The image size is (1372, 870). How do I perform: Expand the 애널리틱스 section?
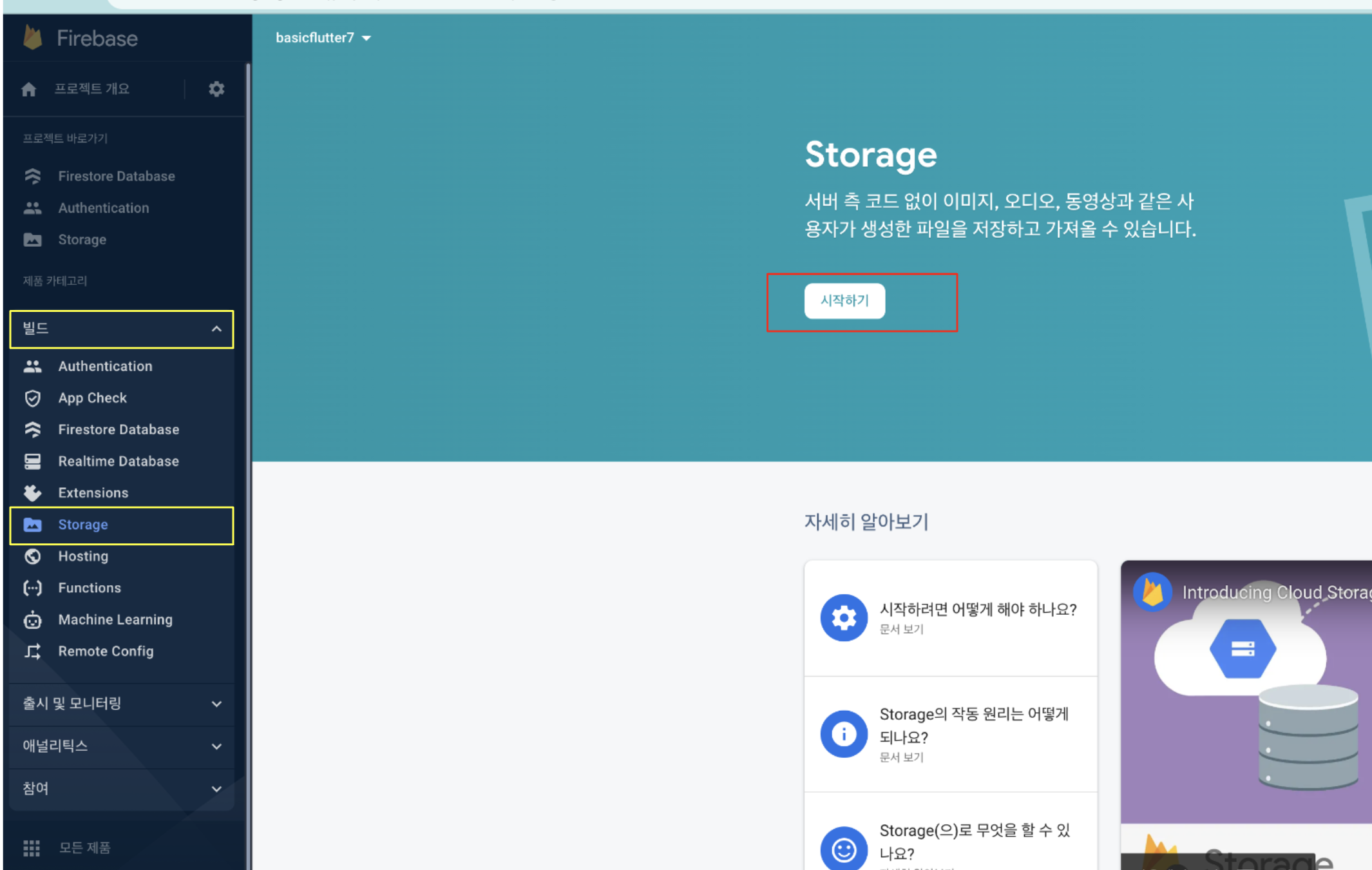[216, 747]
